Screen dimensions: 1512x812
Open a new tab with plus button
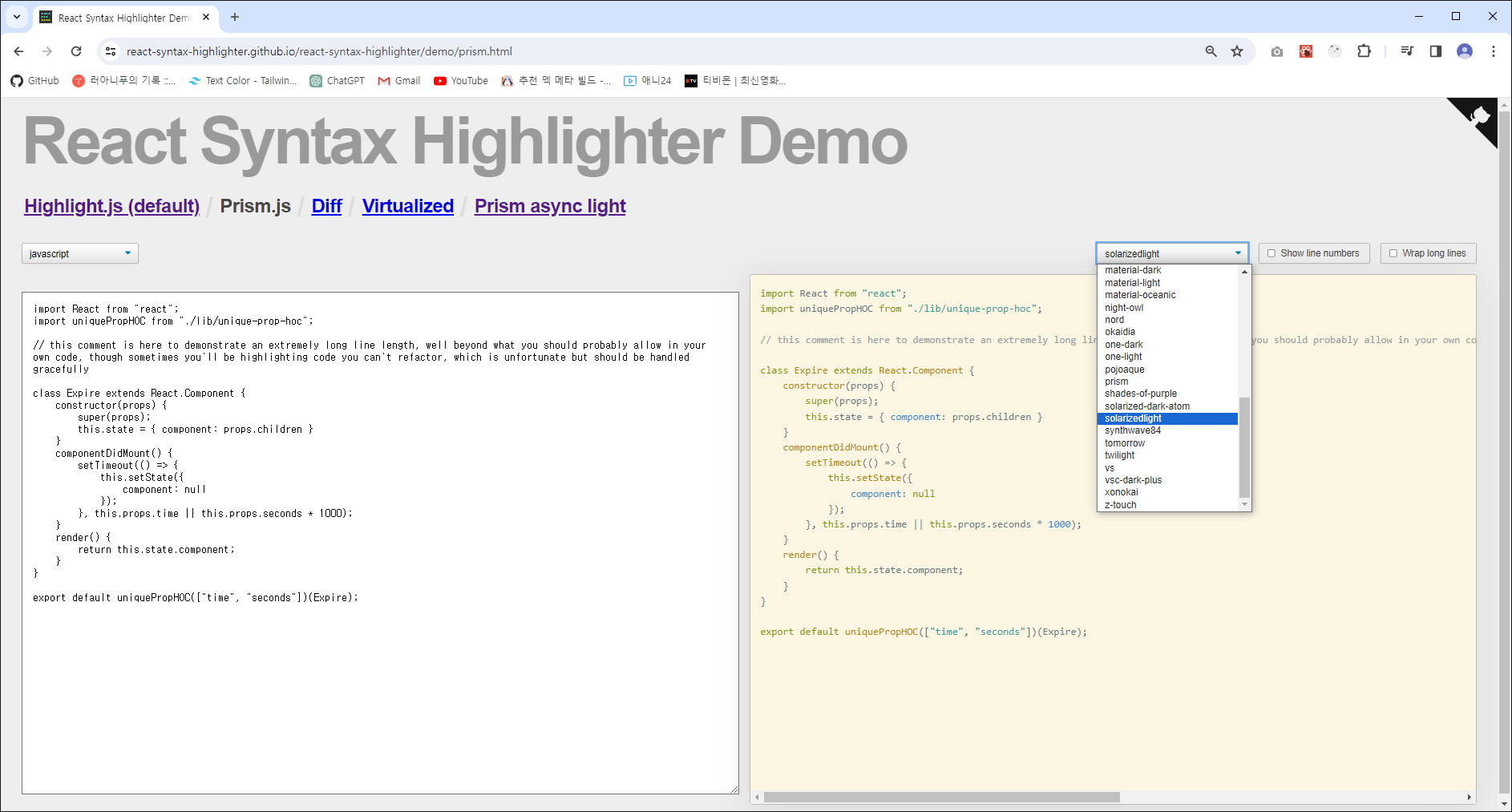(235, 17)
